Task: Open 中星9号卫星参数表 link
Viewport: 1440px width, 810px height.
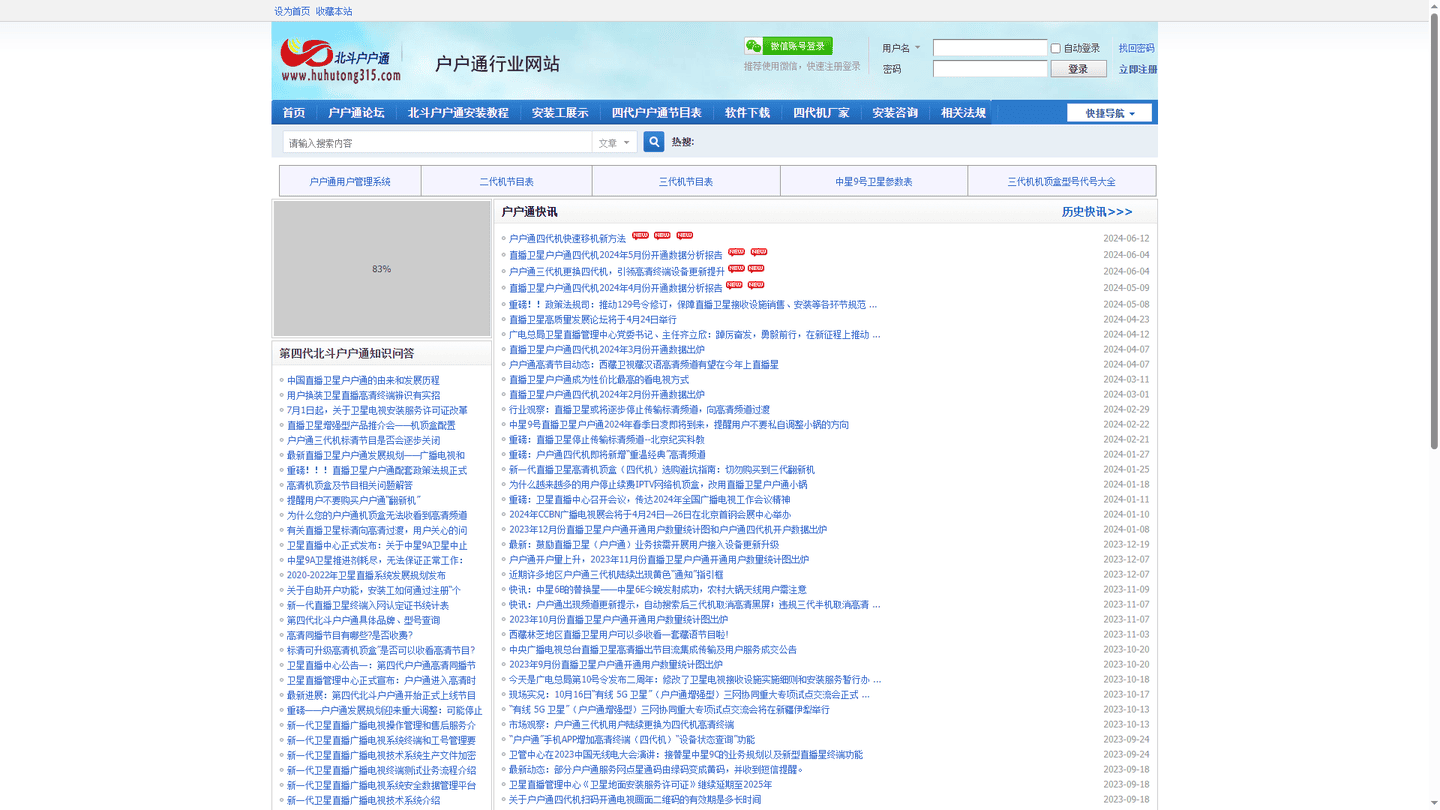Action: point(874,181)
